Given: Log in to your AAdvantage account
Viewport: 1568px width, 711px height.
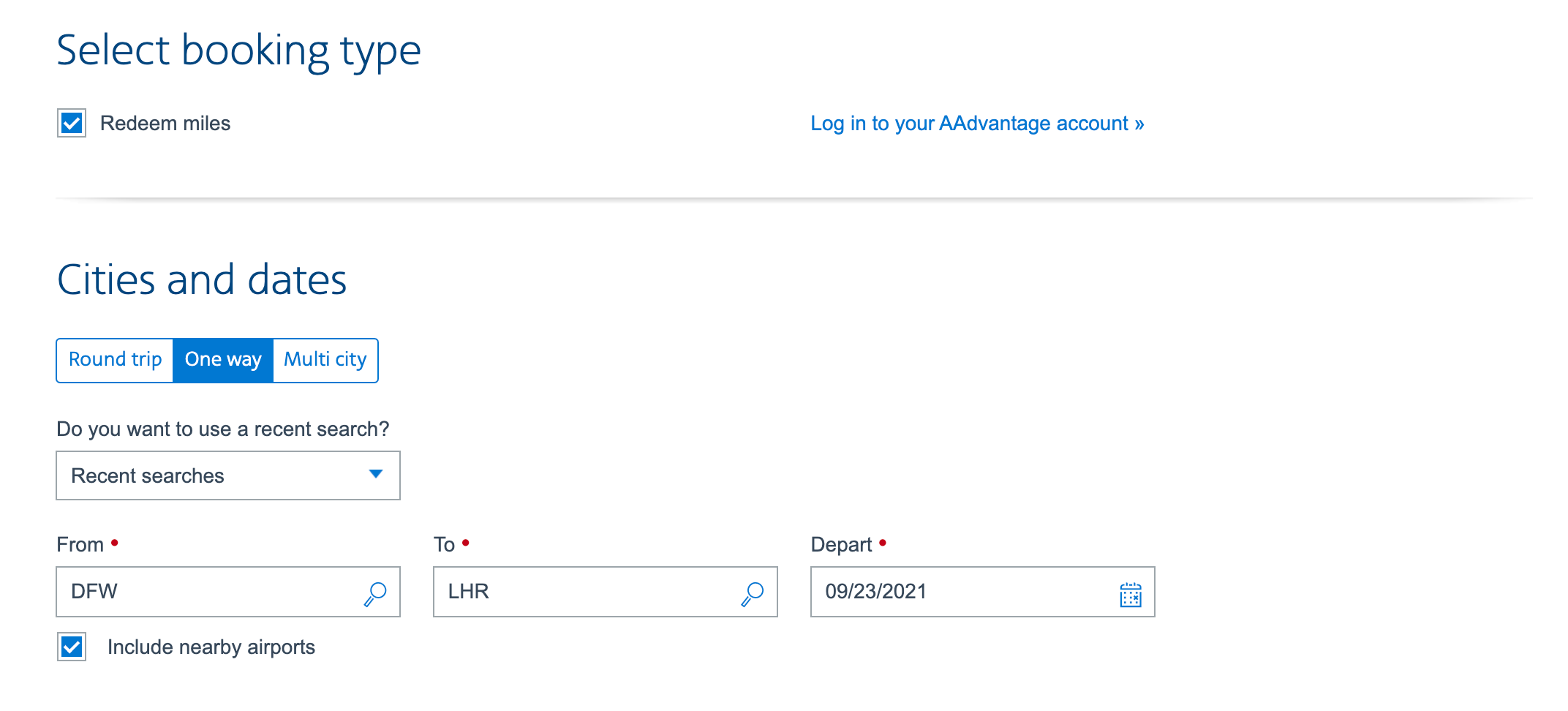Looking at the screenshot, I should 977,124.
